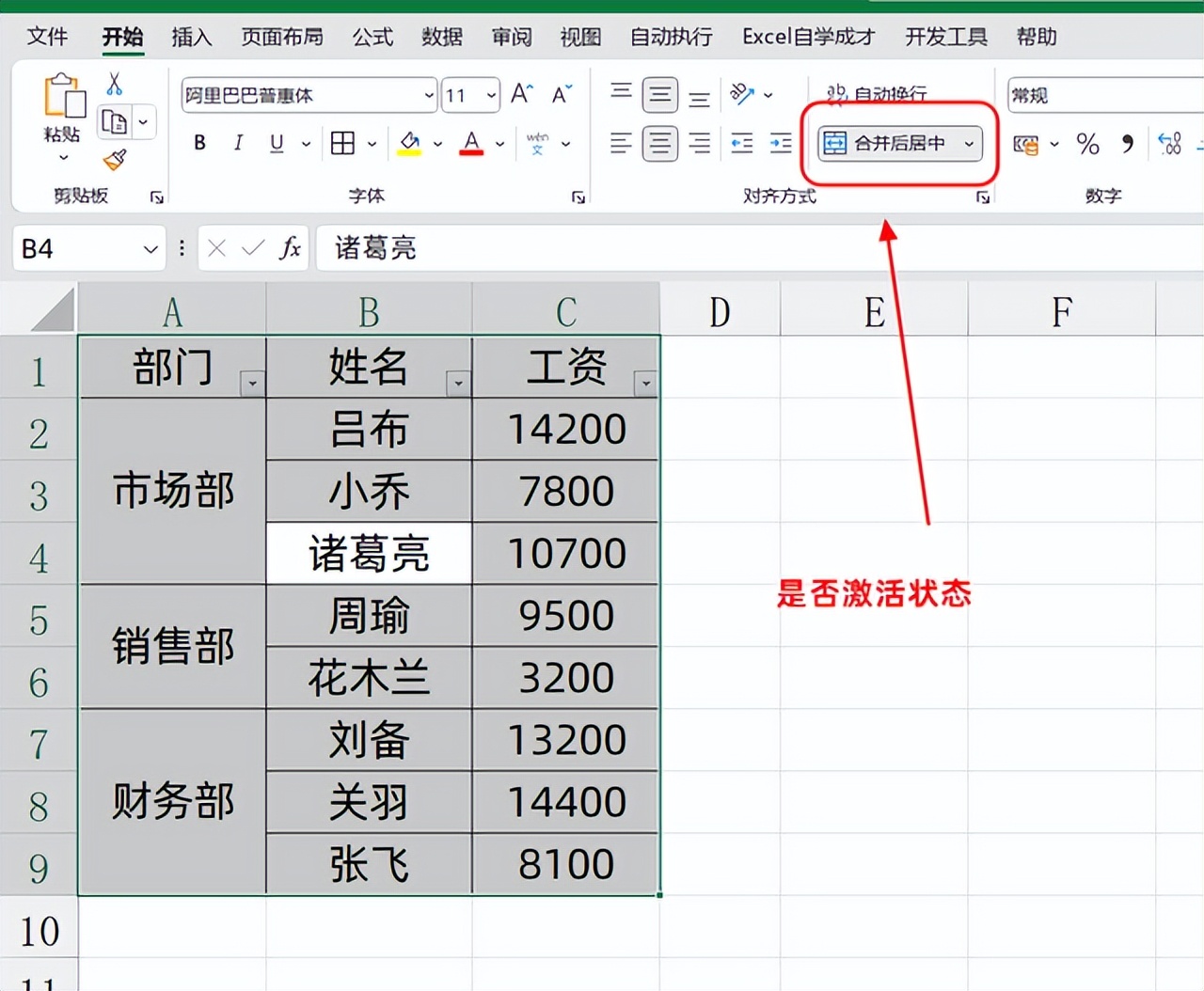Apply percent style with the % icon

[x=1088, y=144]
